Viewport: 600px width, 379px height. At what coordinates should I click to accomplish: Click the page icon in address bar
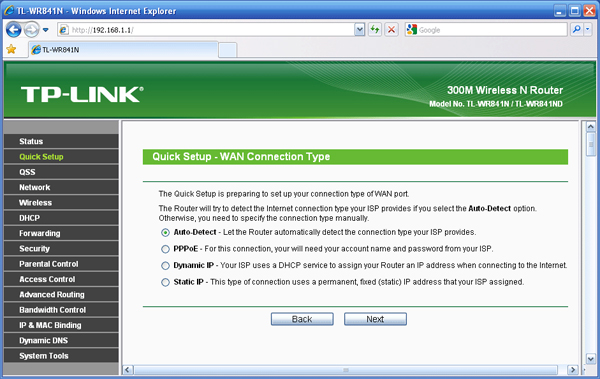(x=64, y=30)
